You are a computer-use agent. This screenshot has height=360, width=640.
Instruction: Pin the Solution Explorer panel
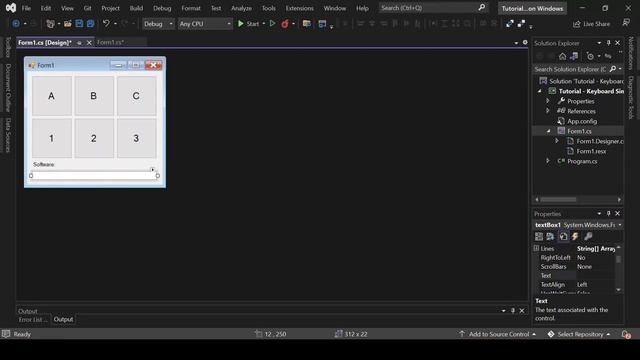click(x=608, y=43)
